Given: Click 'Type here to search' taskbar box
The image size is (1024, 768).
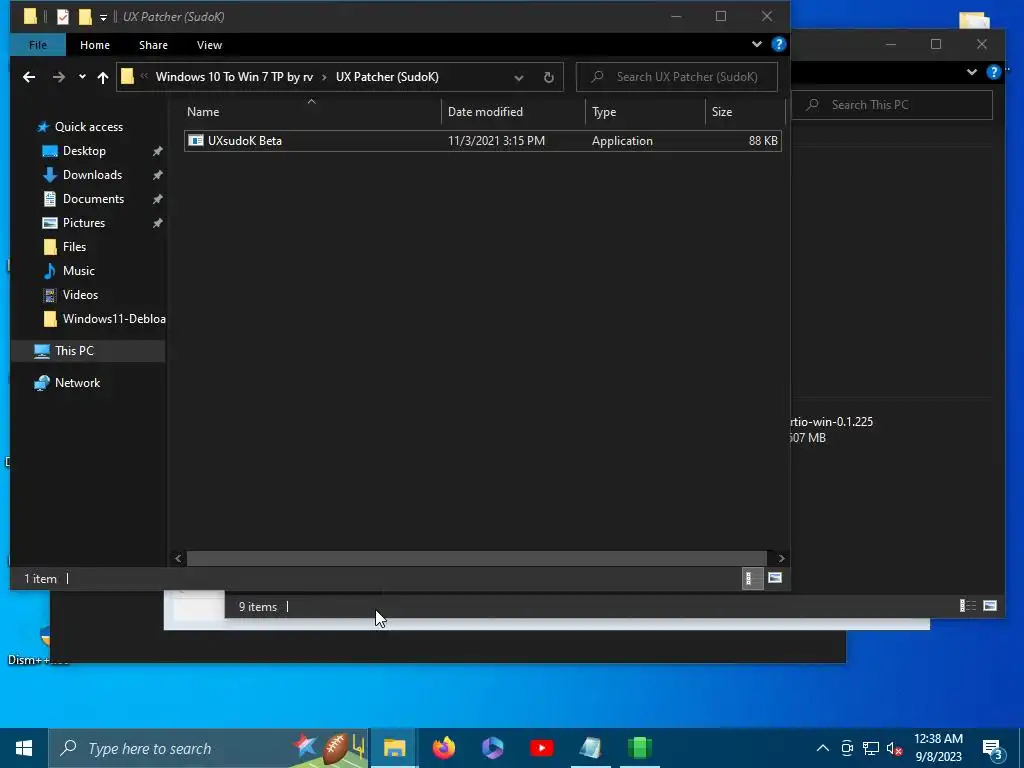Looking at the screenshot, I should pyautogui.click(x=208, y=748).
